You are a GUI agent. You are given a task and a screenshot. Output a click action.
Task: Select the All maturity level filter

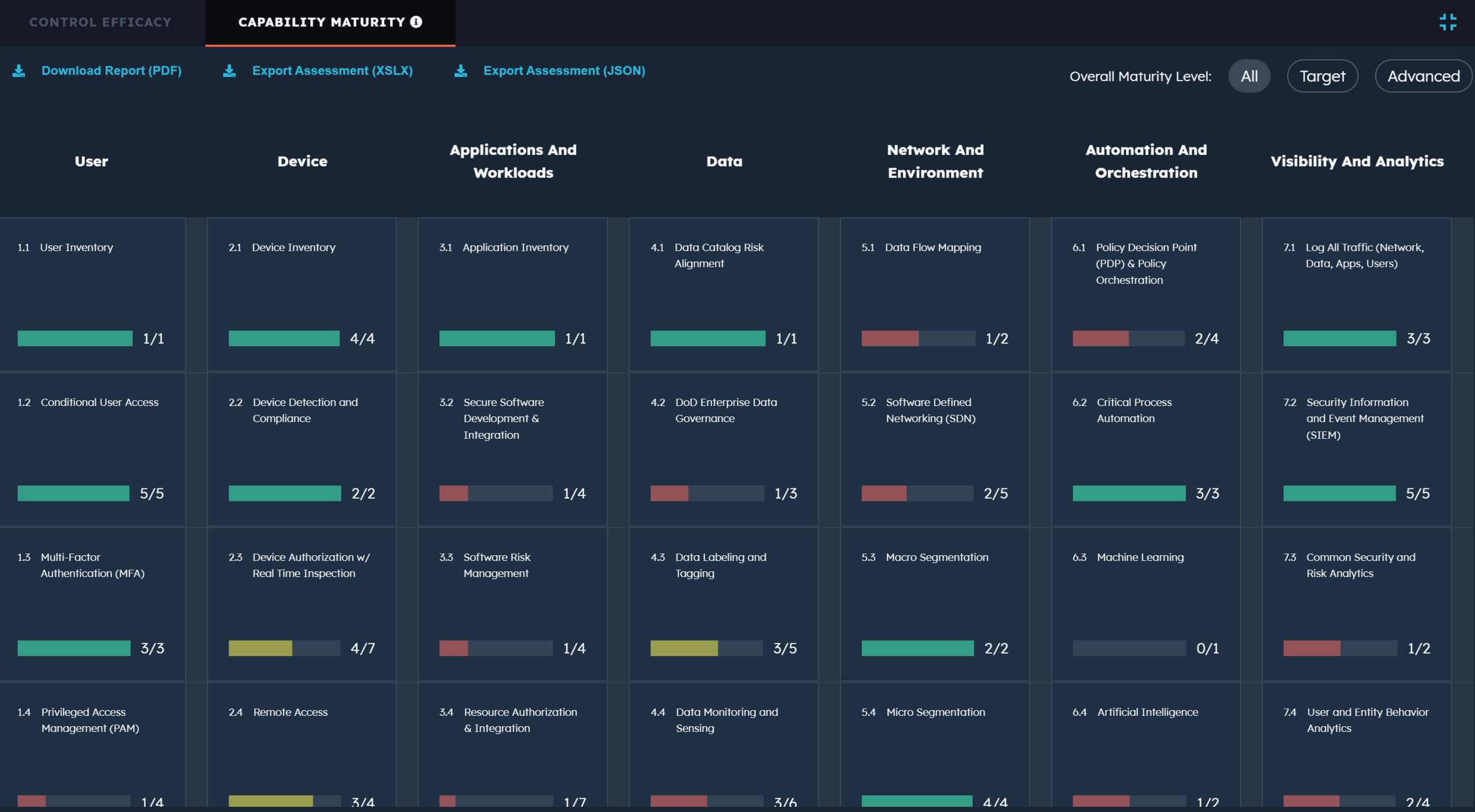1249,76
